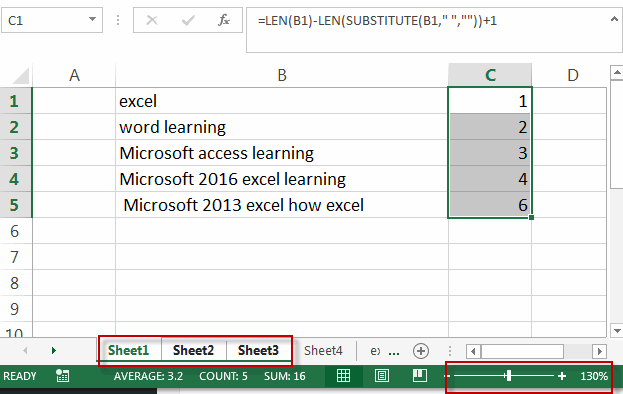Image resolution: width=623 pixels, height=394 pixels.
Task: Navigate sheet tabs left with arrow
Action: [x=25, y=350]
